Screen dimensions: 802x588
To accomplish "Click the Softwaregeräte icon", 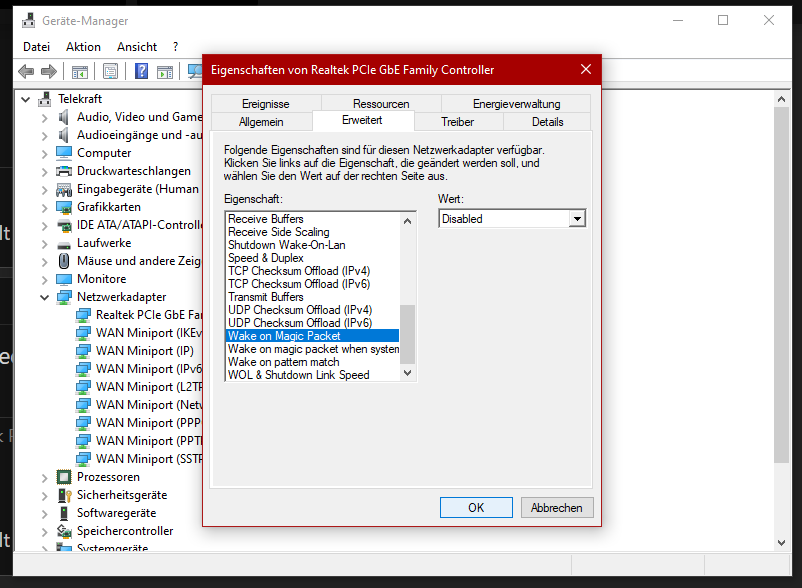I will [x=64, y=513].
